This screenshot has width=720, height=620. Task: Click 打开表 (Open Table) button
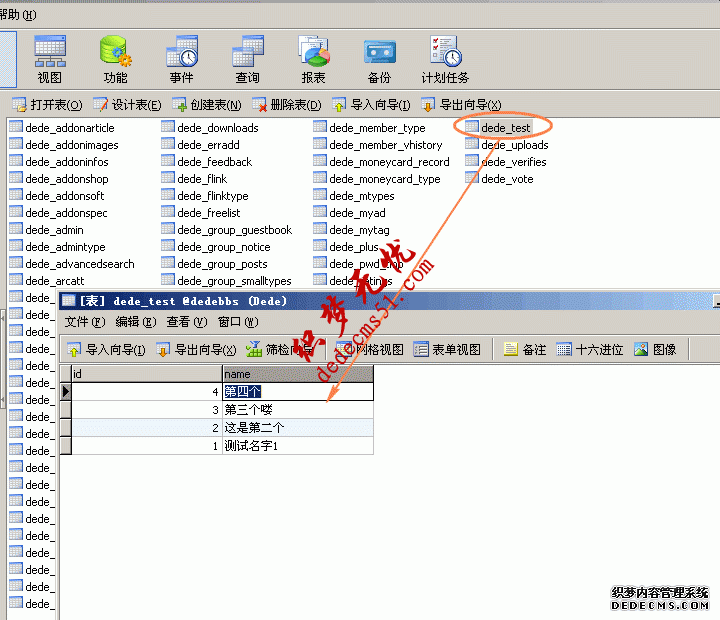click(47, 104)
